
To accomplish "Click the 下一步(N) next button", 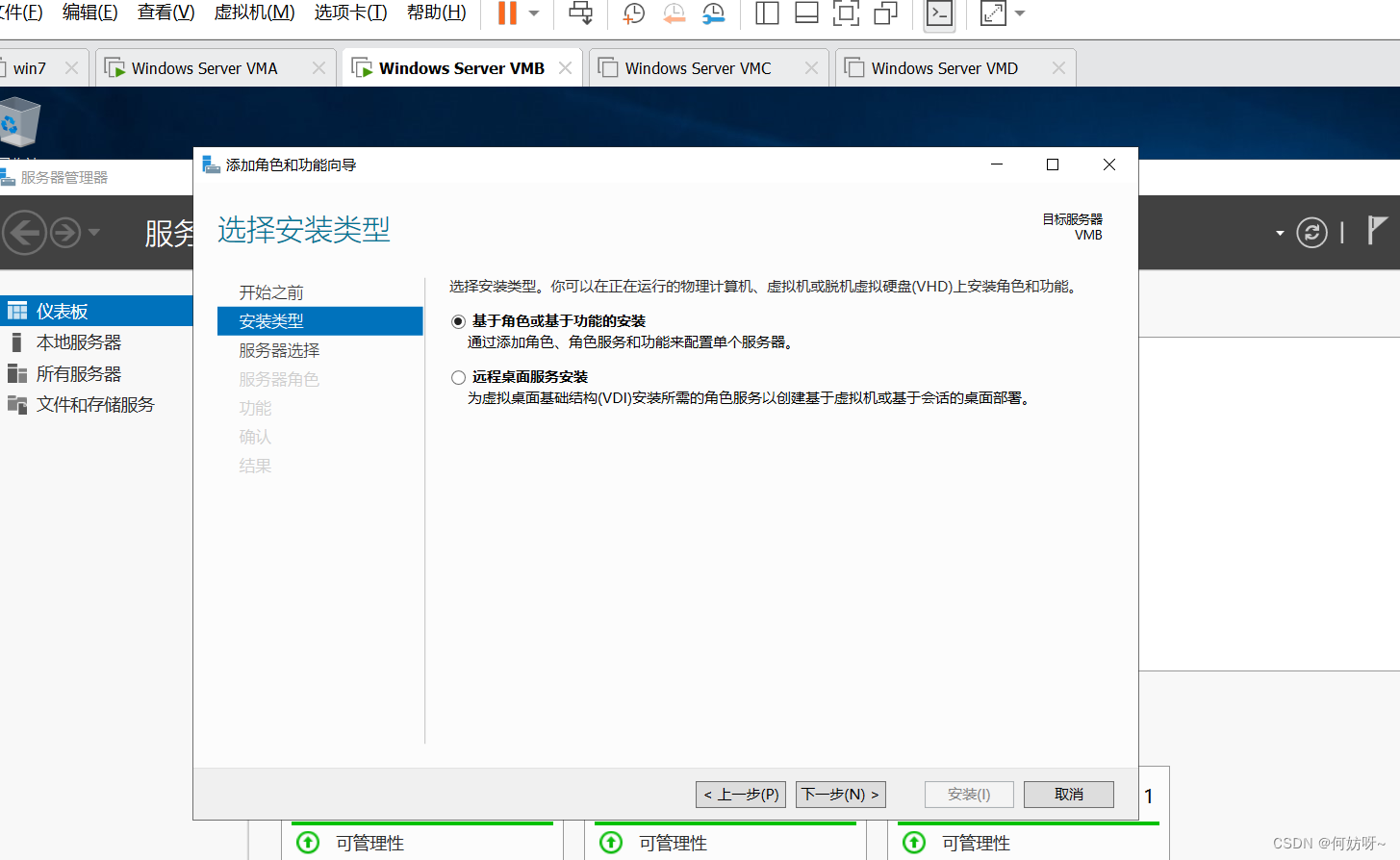I will pyautogui.click(x=840, y=795).
